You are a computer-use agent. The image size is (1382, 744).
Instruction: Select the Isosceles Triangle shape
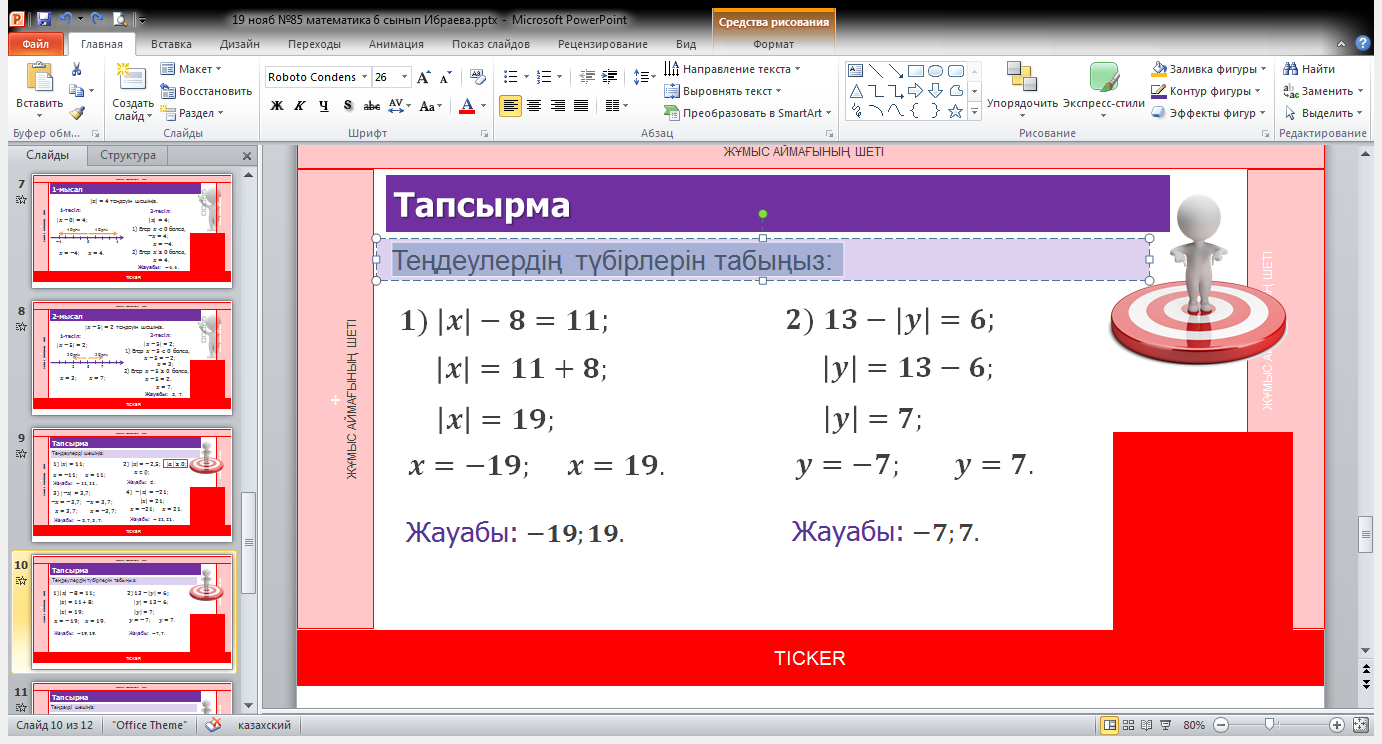[855, 91]
